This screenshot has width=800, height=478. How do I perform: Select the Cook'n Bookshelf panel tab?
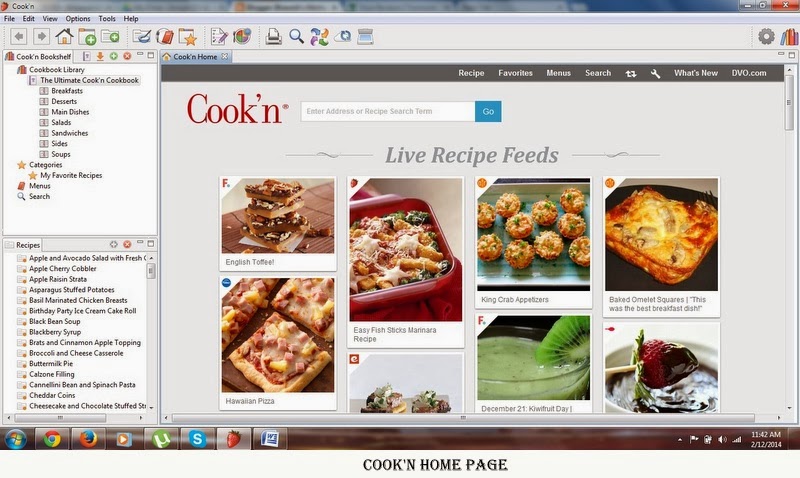click(38, 57)
